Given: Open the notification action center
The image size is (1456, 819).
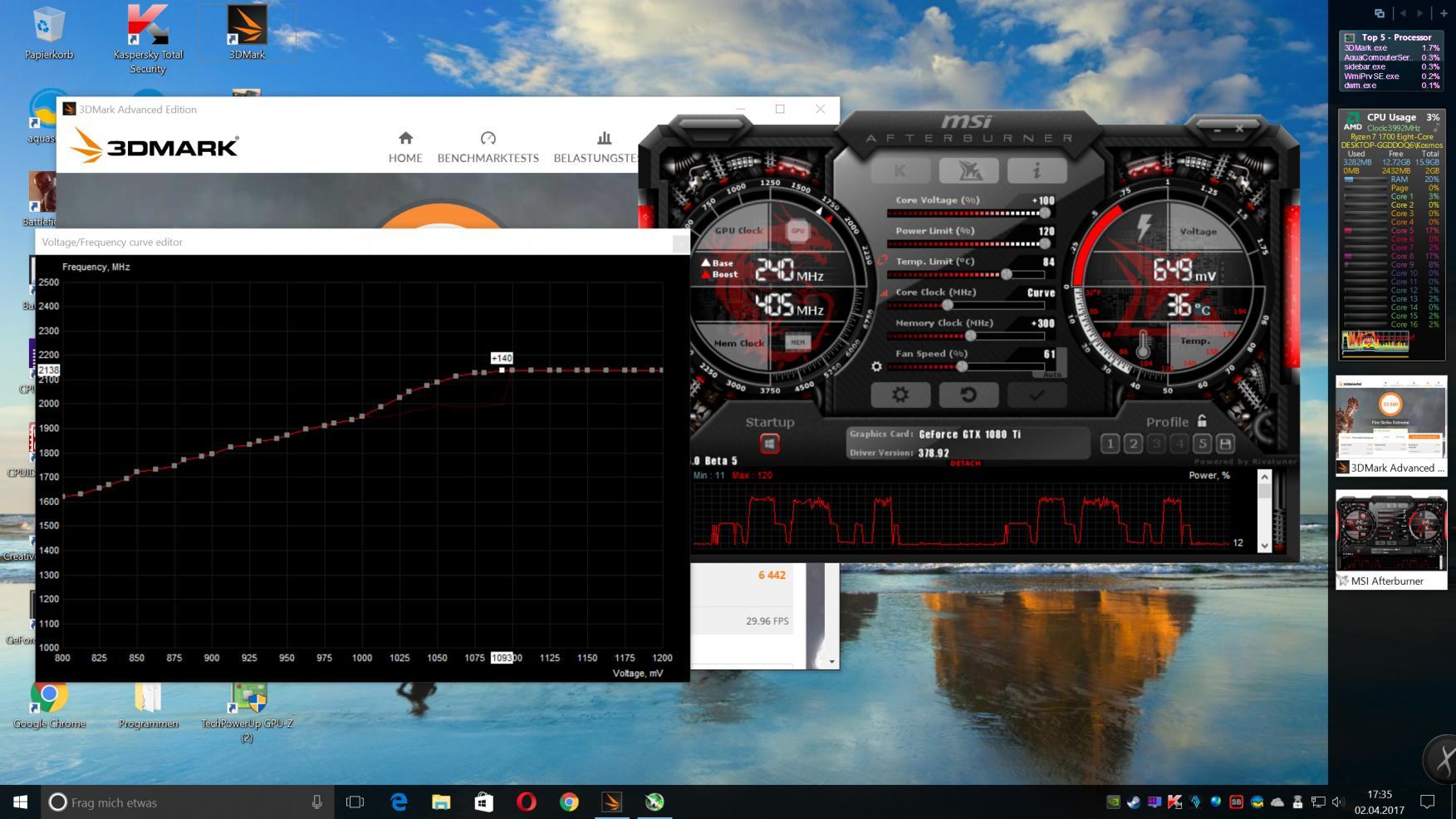Looking at the screenshot, I should (x=1428, y=802).
